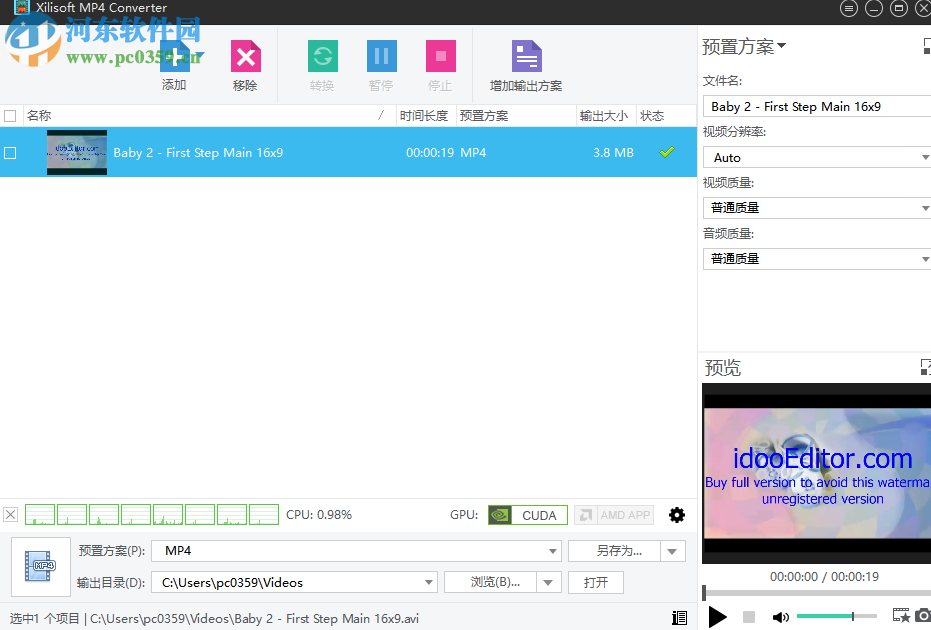931x630 pixels.
Task: Open the 预置方案 menu in right panel
Action: (743, 46)
